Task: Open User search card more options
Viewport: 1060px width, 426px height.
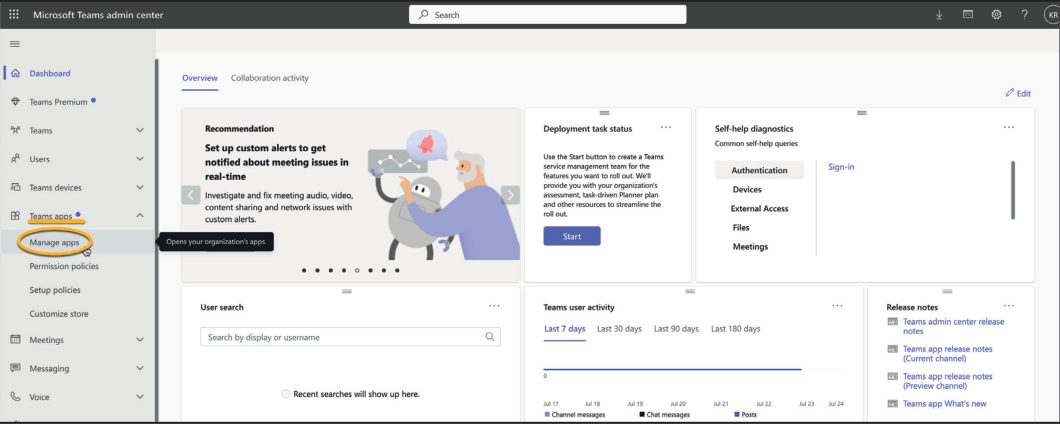Action: (x=494, y=306)
